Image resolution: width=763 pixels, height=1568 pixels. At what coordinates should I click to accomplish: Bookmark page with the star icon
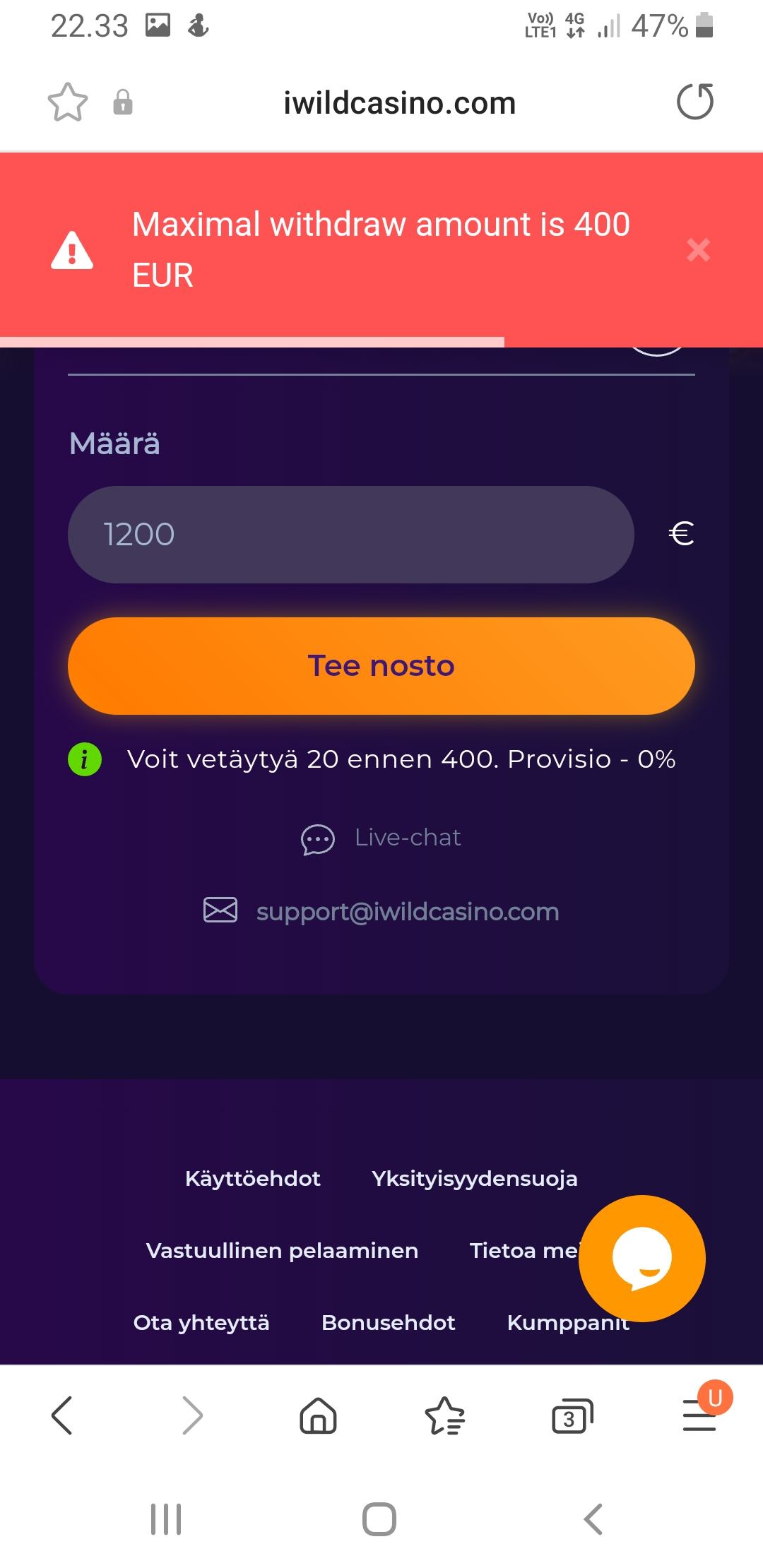pyautogui.click(x=68, y=103)
